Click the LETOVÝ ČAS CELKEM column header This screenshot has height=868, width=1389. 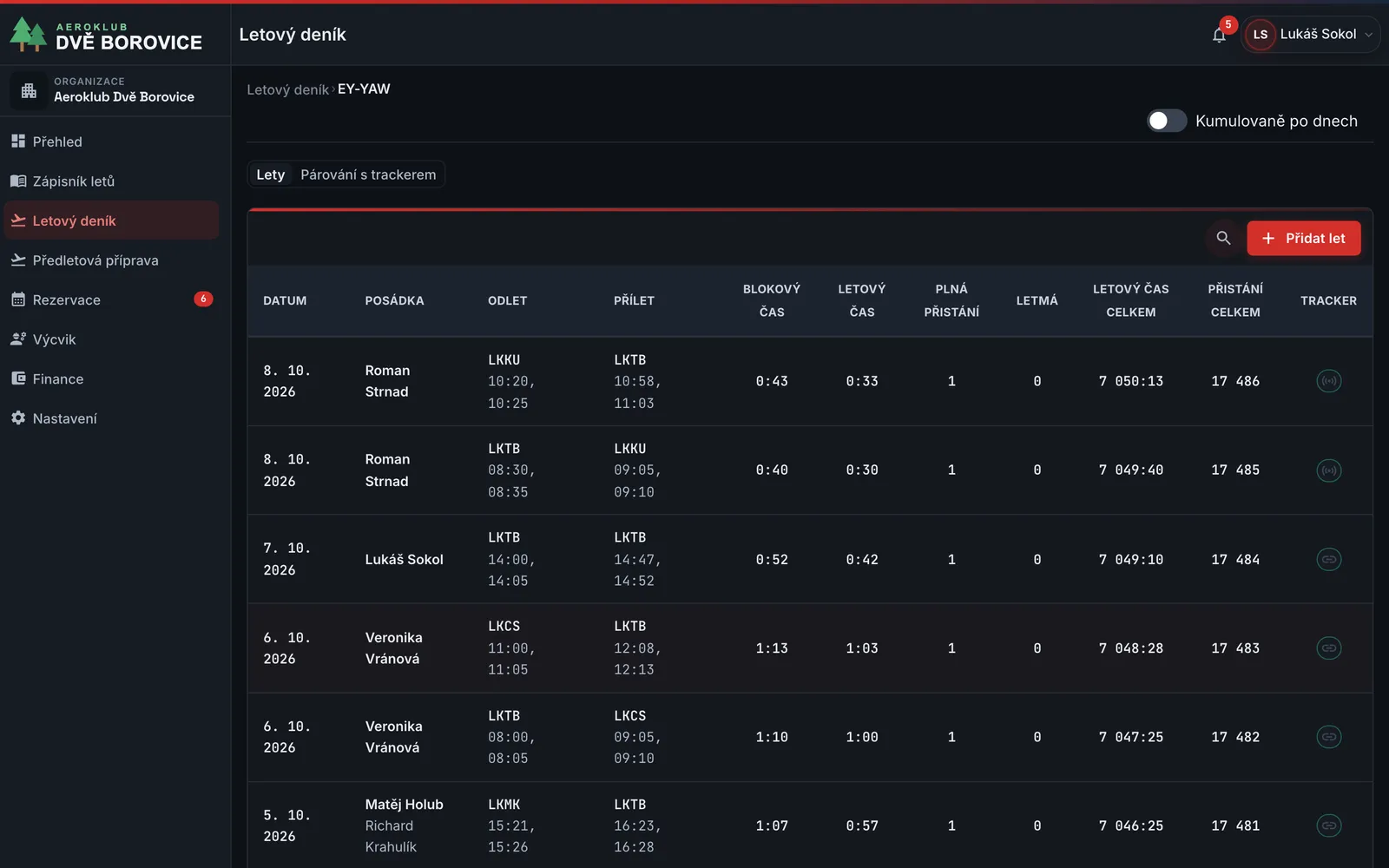point(1130,300)
